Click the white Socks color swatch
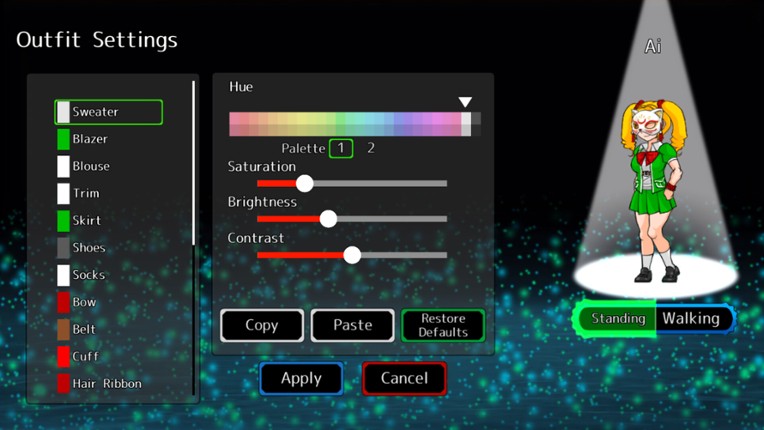This screenshot has width=764, height=430. tap(63, 275)
